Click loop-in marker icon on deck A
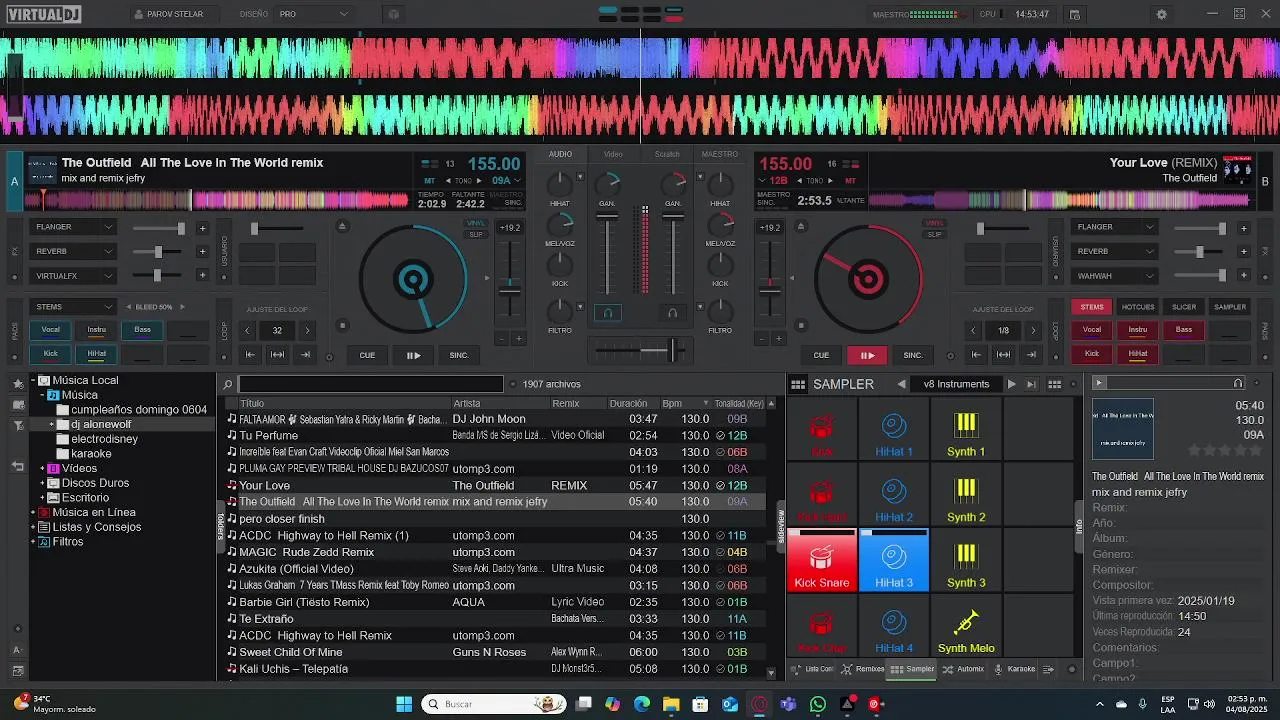The width and height of the screenshot is (1280, 720). (251, 354)
